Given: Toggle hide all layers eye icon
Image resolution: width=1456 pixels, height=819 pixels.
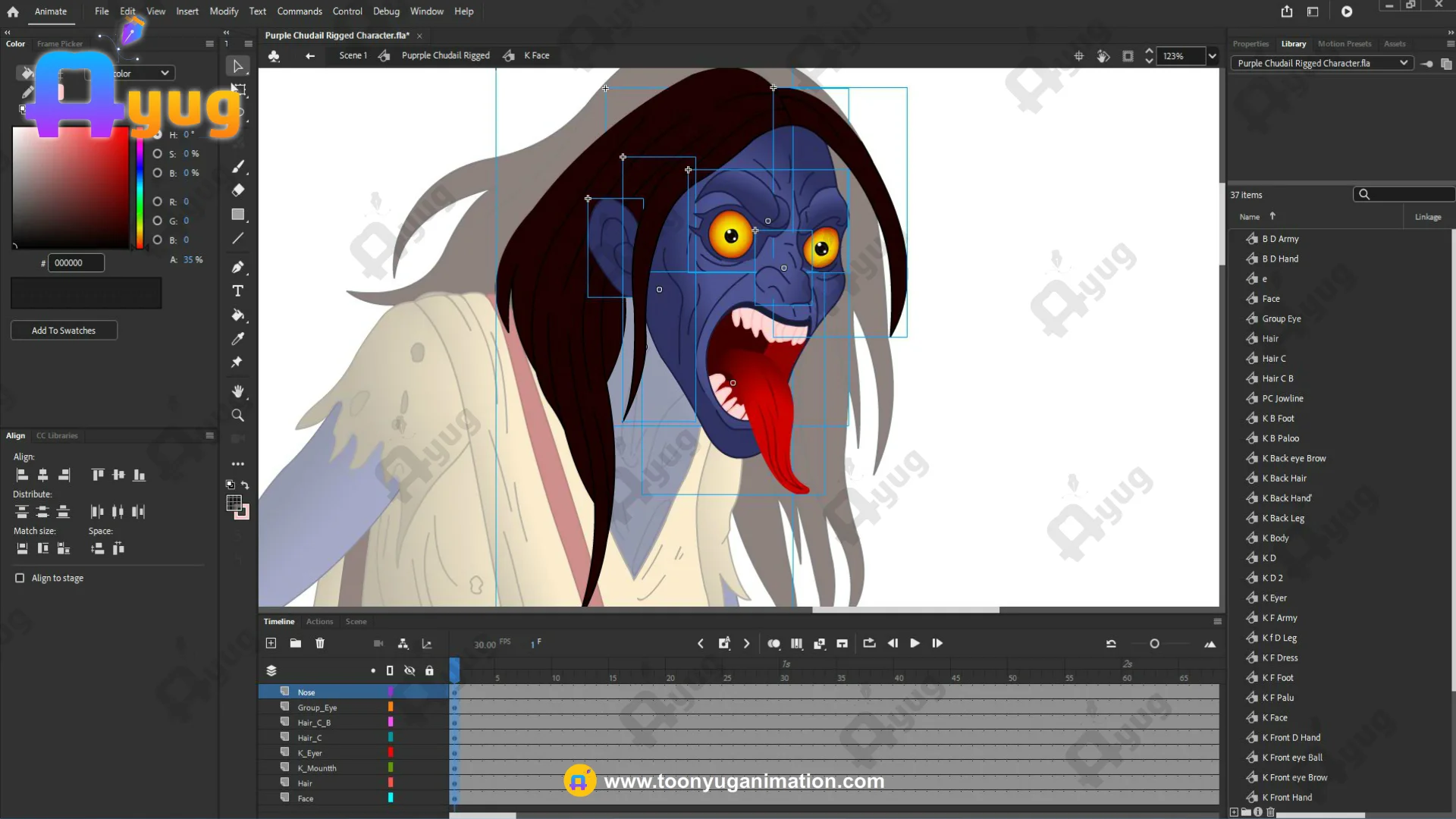Looking at the screenshot, I should (x=409, y=670).
